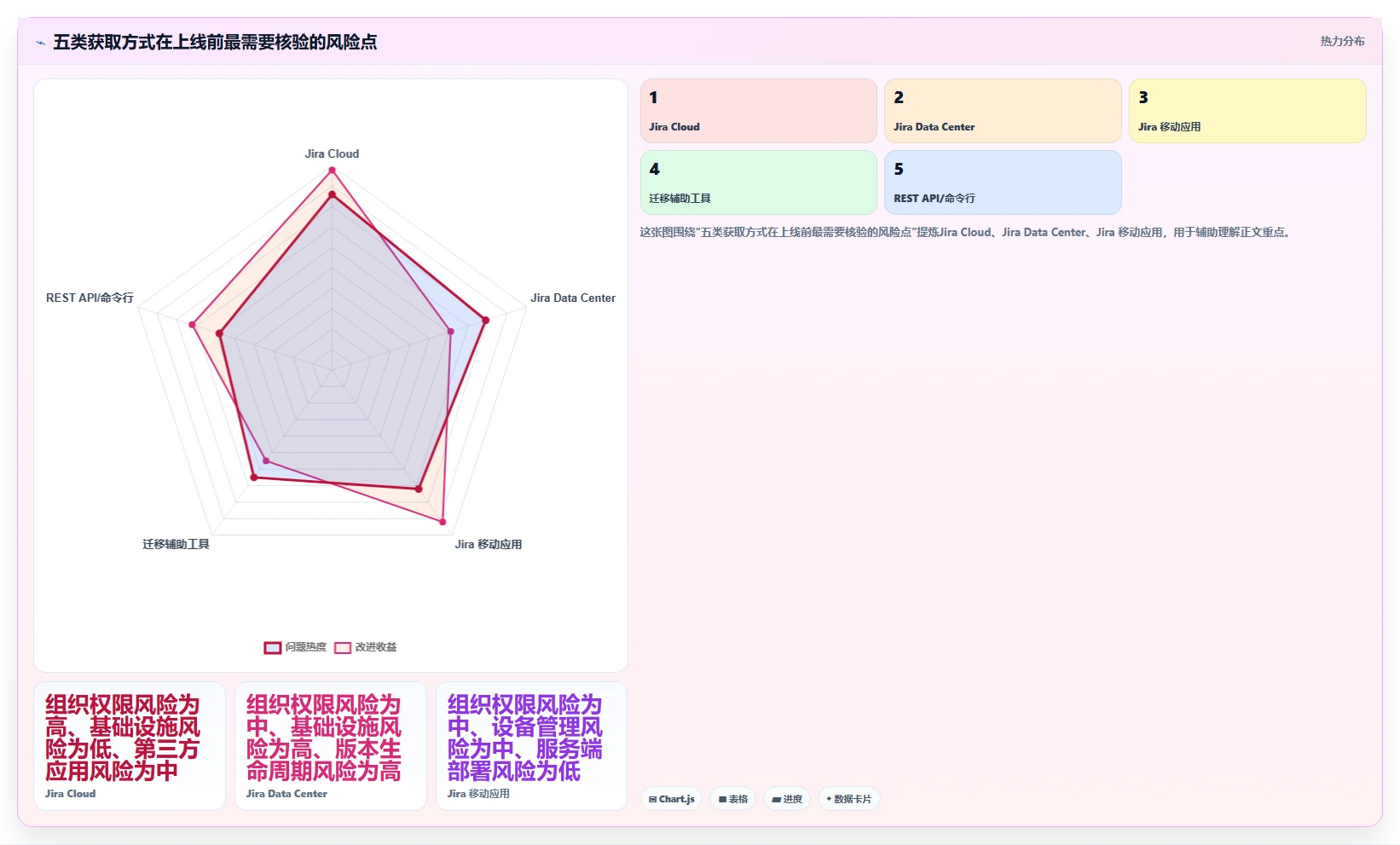Screen dimensions: 1400x845
Task: Click the 迁移辅助工具 radar axis label
Action: [176, 545]
